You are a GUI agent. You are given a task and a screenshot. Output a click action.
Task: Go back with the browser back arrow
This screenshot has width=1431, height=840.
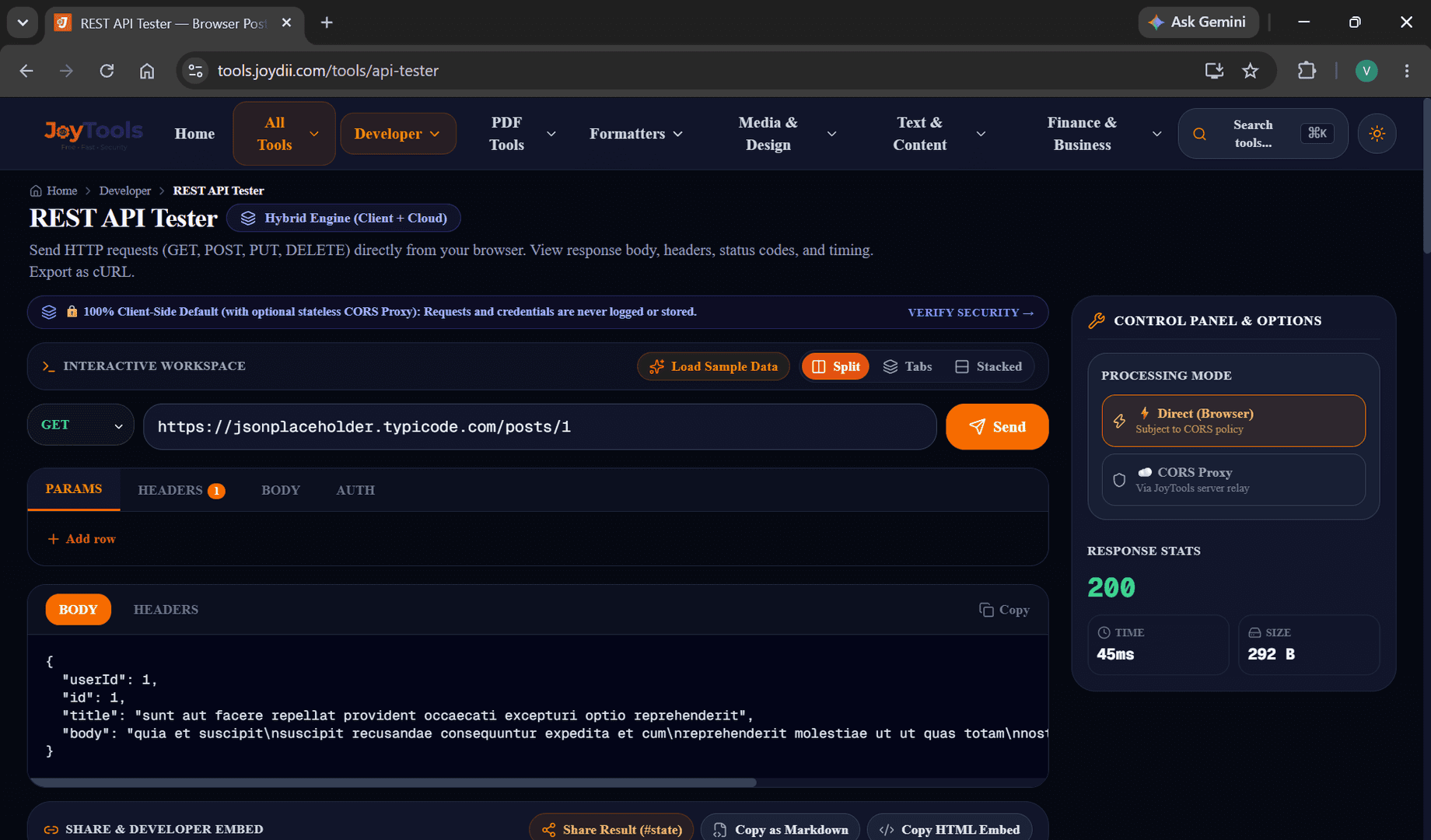pos(26,71)
